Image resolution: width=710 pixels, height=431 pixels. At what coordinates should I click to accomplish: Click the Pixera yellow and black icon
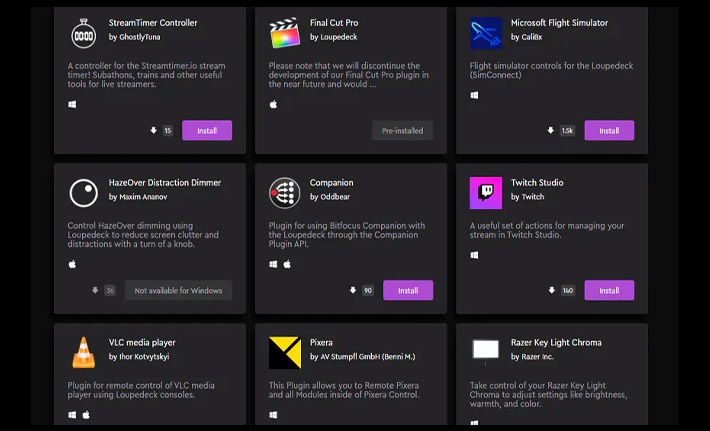pyautogui.click(x=285, y=353)
